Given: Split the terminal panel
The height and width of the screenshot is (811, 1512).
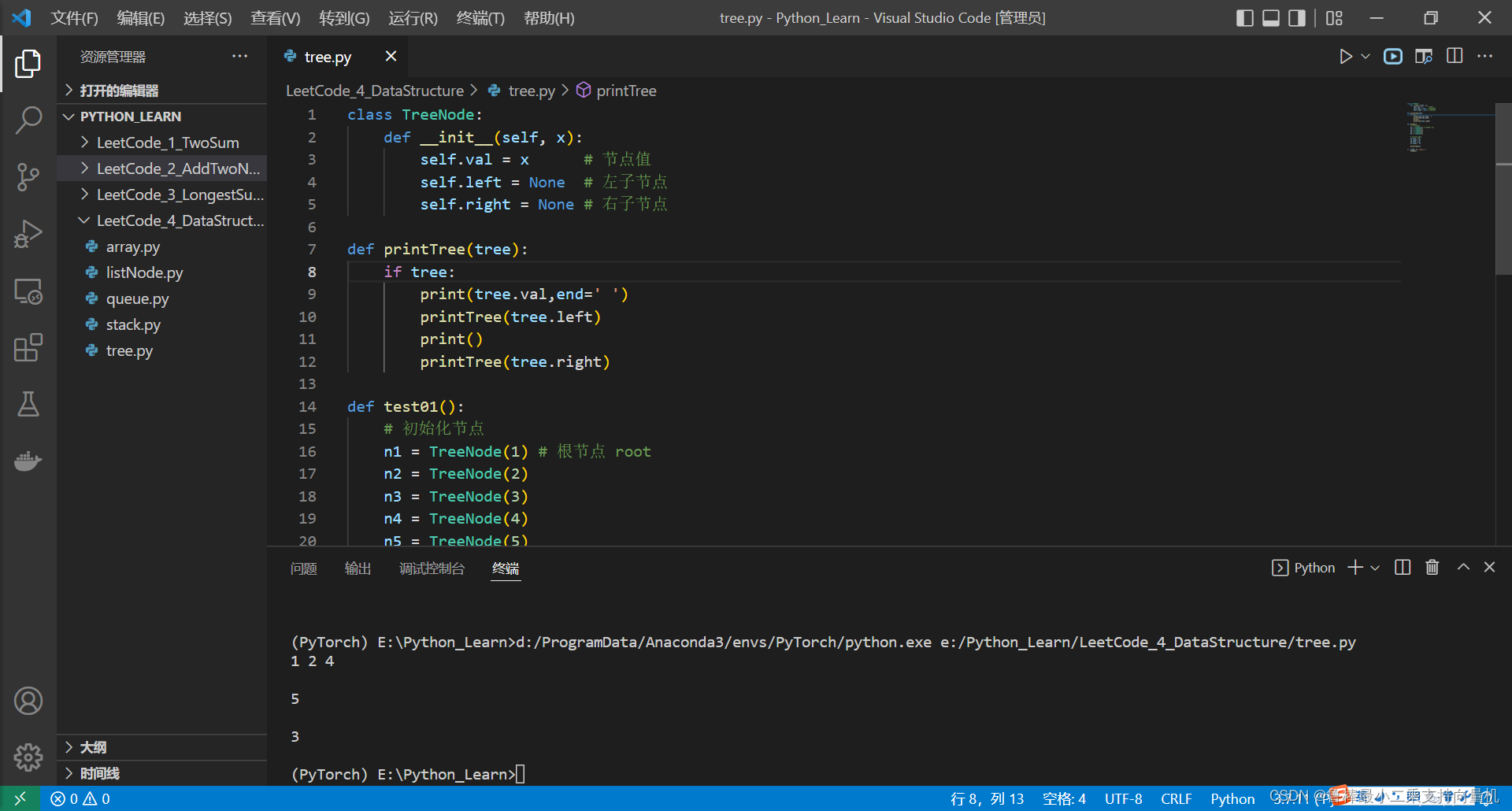Looking at the screenshot, I should click(x=1403, y=568).
